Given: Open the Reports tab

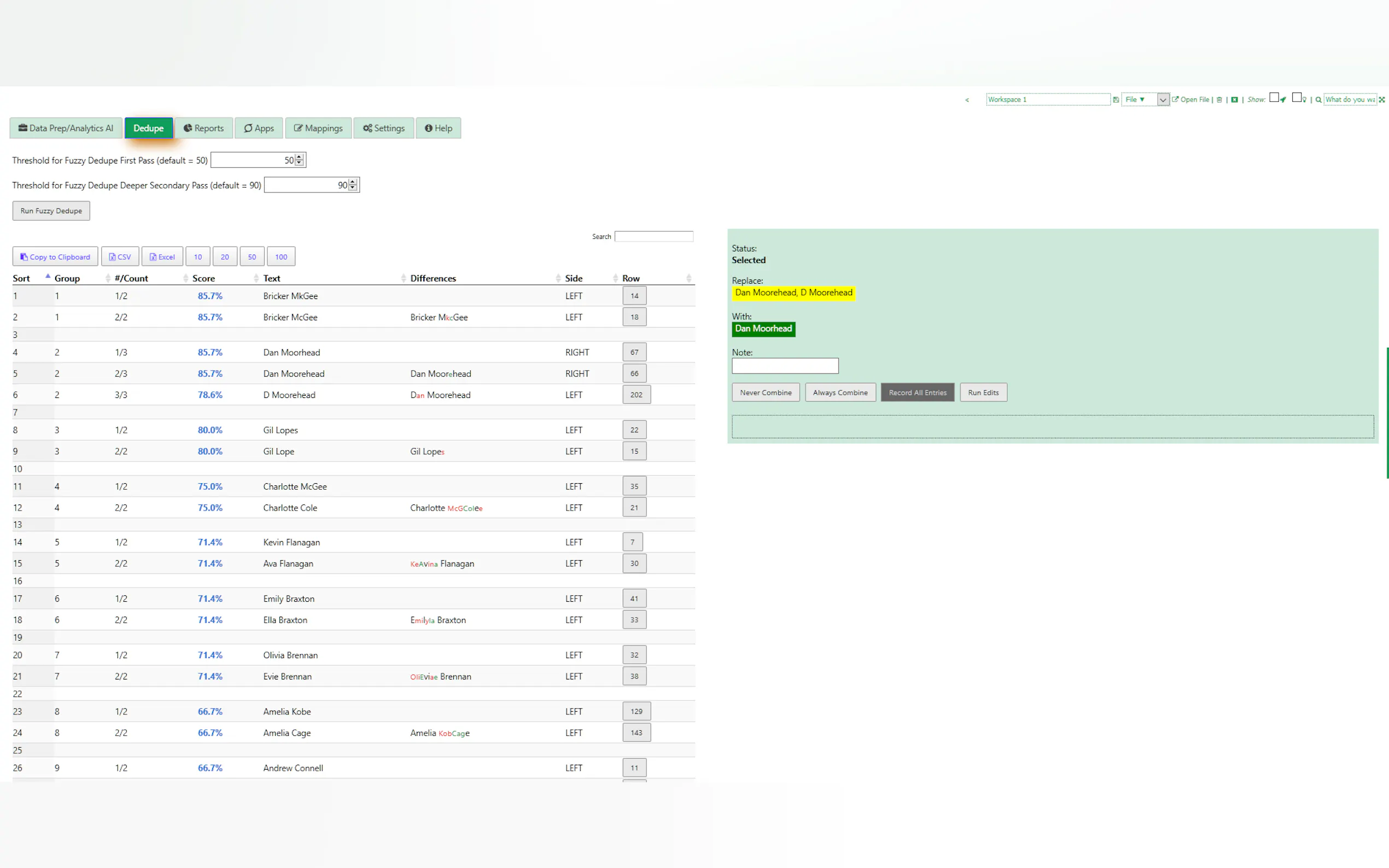Looking at the screenshot, I should [x=204, y=128].
